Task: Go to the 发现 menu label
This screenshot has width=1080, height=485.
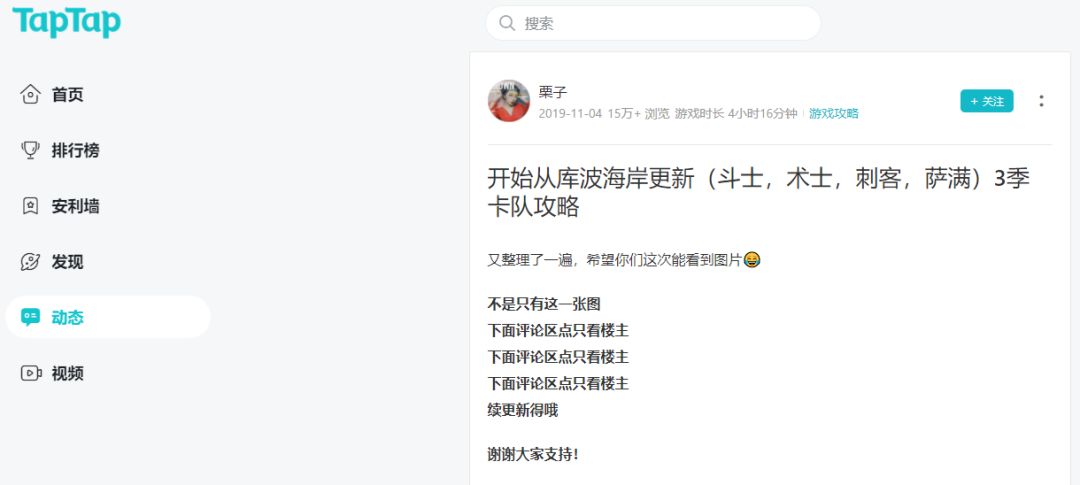Action: [x=68, y=262]
